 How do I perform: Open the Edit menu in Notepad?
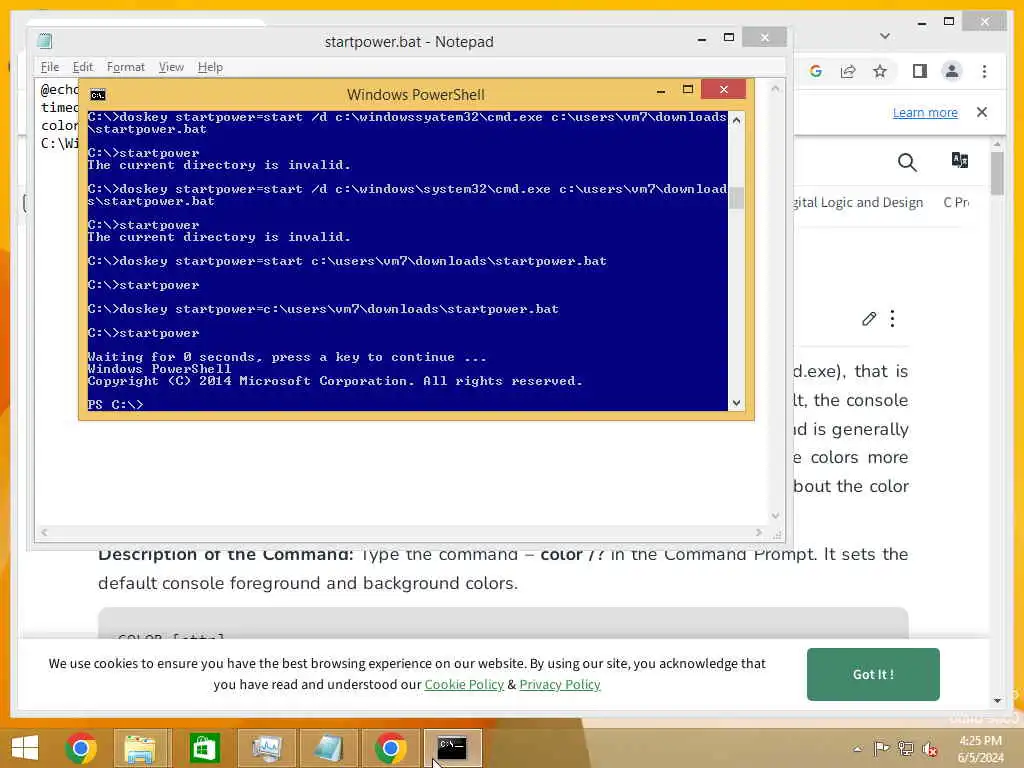82,67
